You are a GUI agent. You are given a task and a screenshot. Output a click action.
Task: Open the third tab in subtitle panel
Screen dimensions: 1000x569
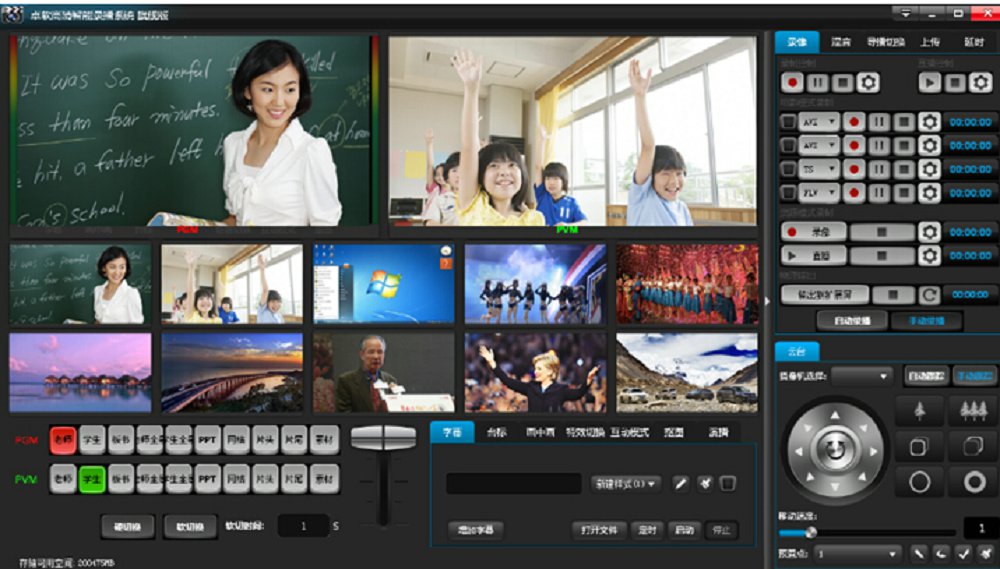pyautogui.click(x=541, y=432)
